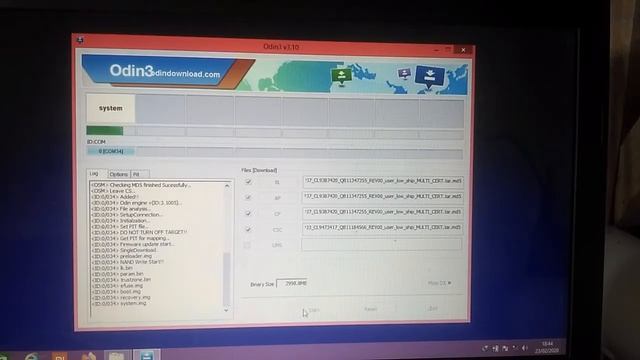Click the 'NAND Write Start!!' log line
Screen dimensions: 640x360
[128, 262]
